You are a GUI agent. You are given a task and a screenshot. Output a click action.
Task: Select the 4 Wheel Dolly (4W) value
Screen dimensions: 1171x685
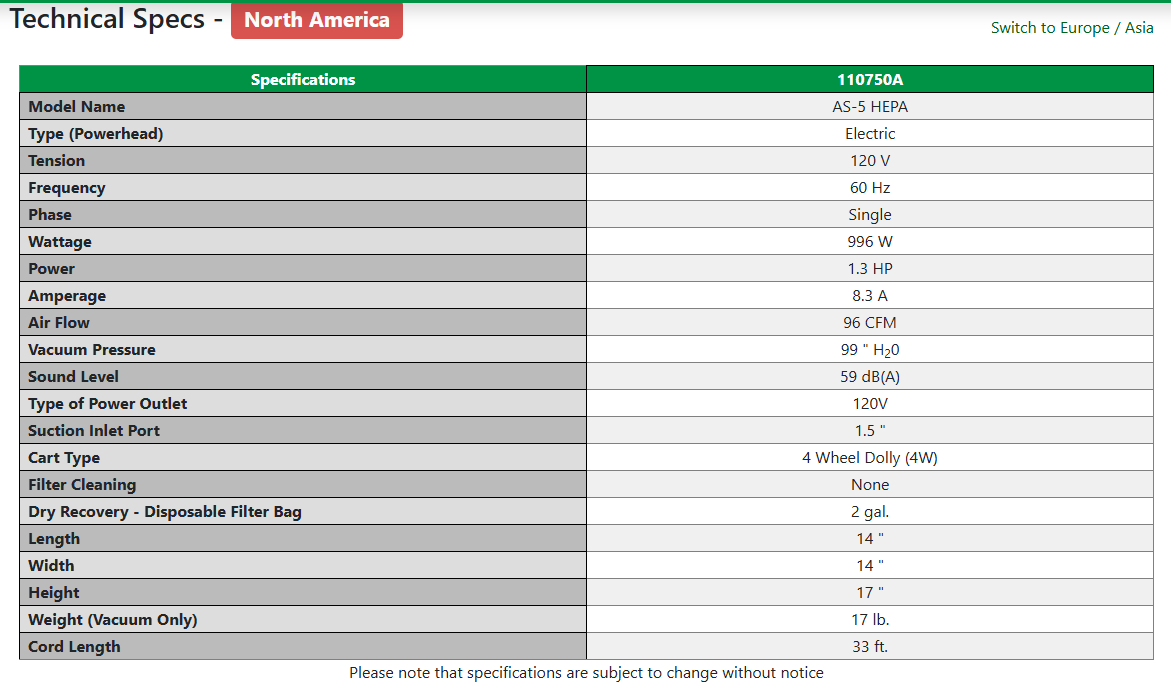[x=870, y=458]
